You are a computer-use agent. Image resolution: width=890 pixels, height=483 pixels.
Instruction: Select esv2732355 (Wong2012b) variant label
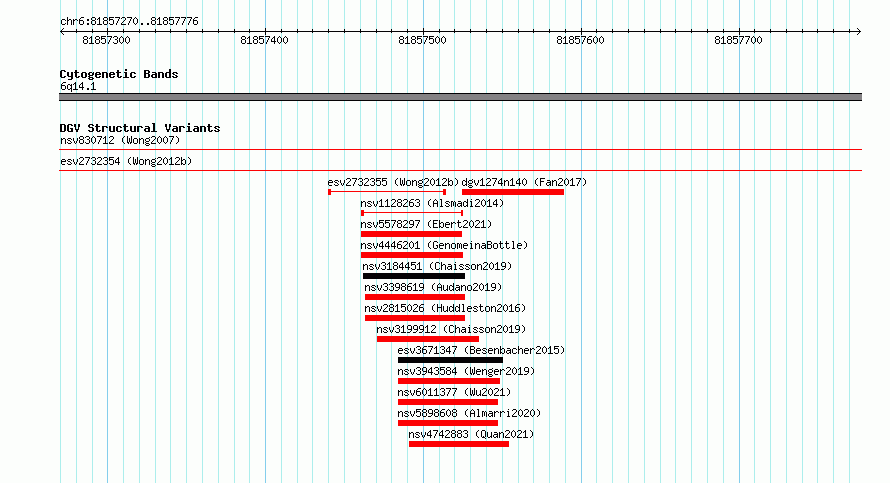click(393, 182)
